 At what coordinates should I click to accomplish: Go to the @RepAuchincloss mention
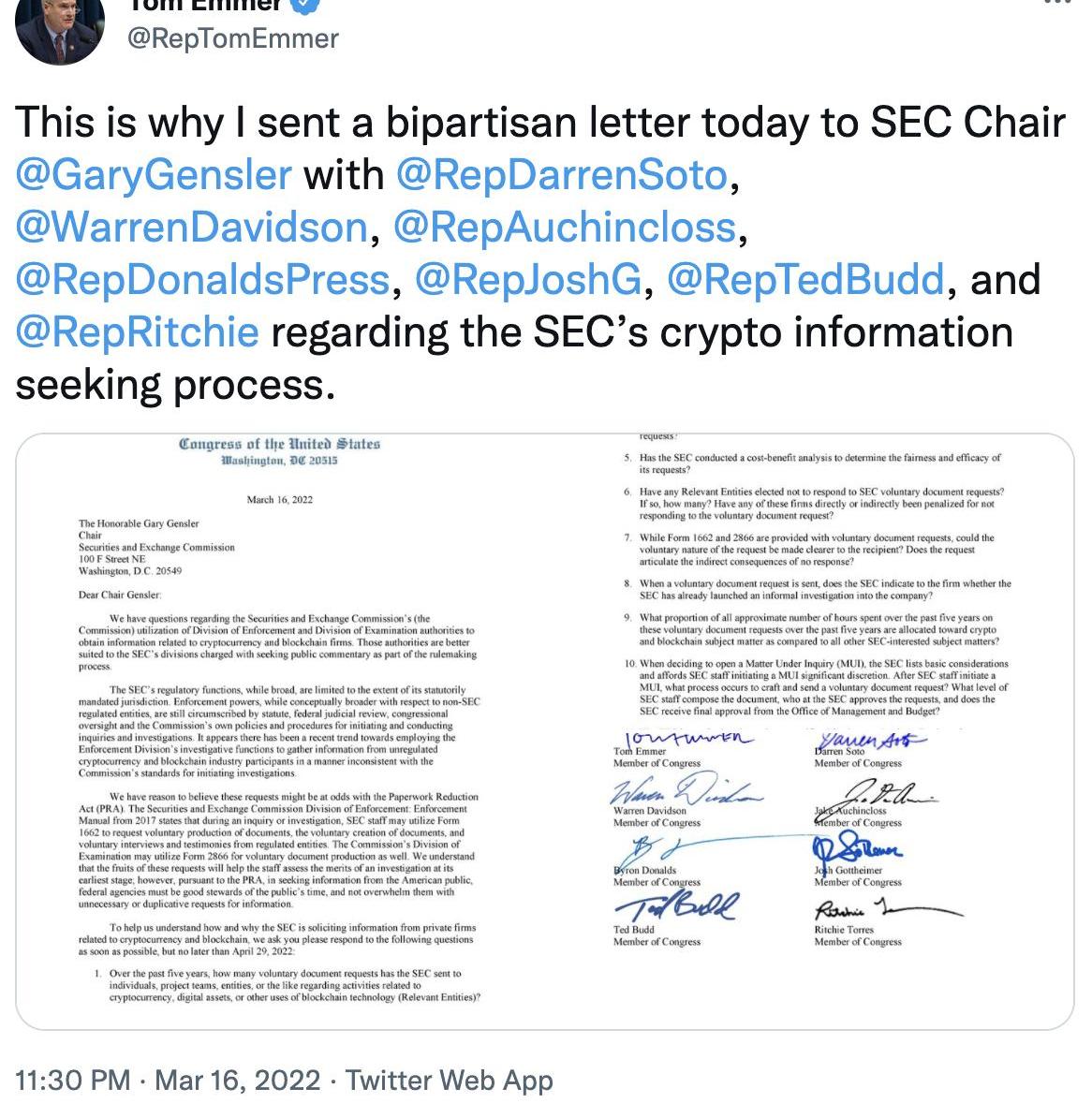click(x=565, y=228)
